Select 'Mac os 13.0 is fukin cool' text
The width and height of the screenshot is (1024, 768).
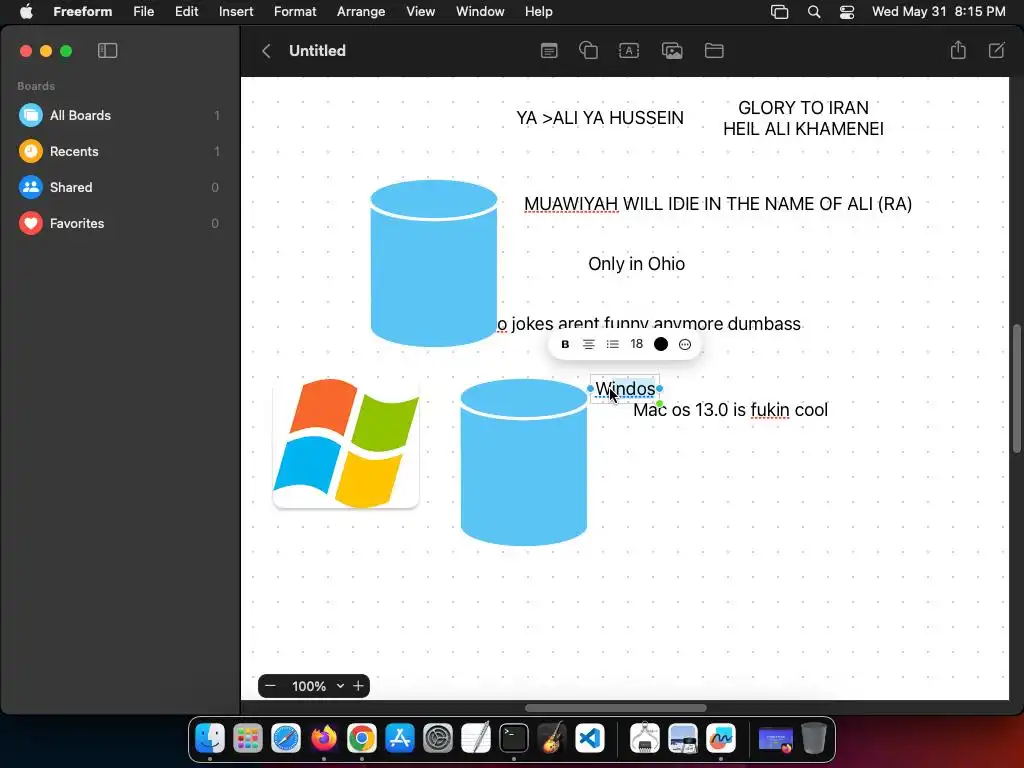[731, 410]
